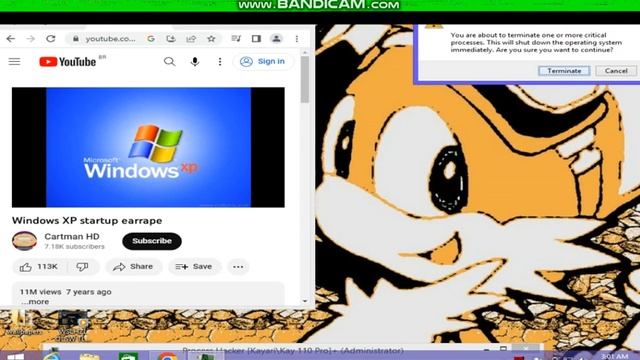Like the video with 113K likes
The width and height of the screenshot is (640, 360).
39,267
